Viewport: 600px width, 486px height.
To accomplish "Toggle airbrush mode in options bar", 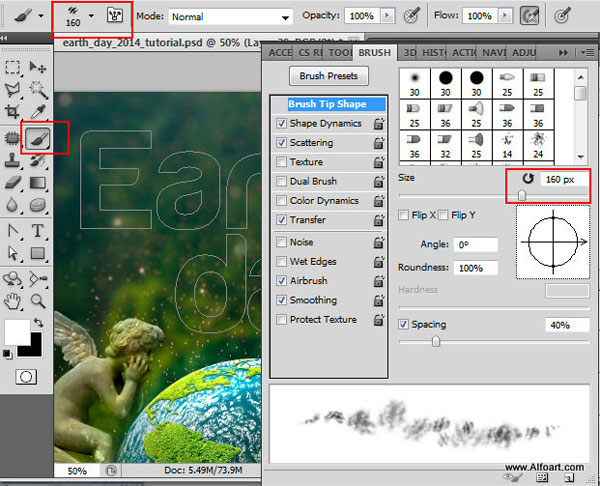I will coord(530,16).
